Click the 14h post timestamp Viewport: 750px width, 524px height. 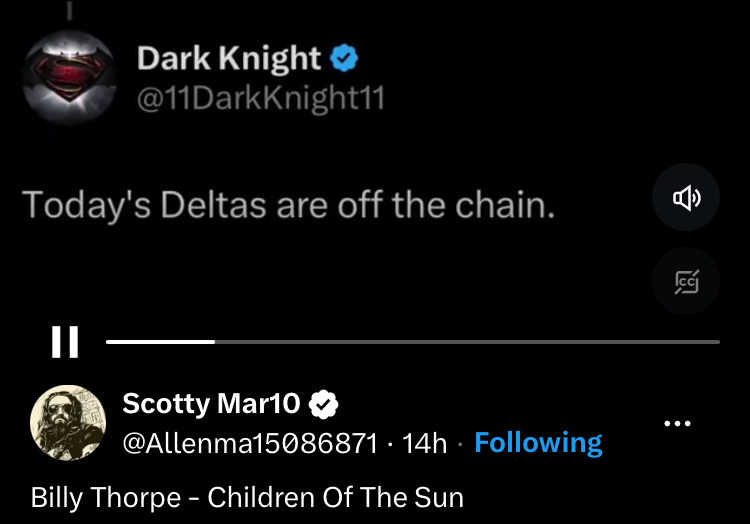(424, 443)
